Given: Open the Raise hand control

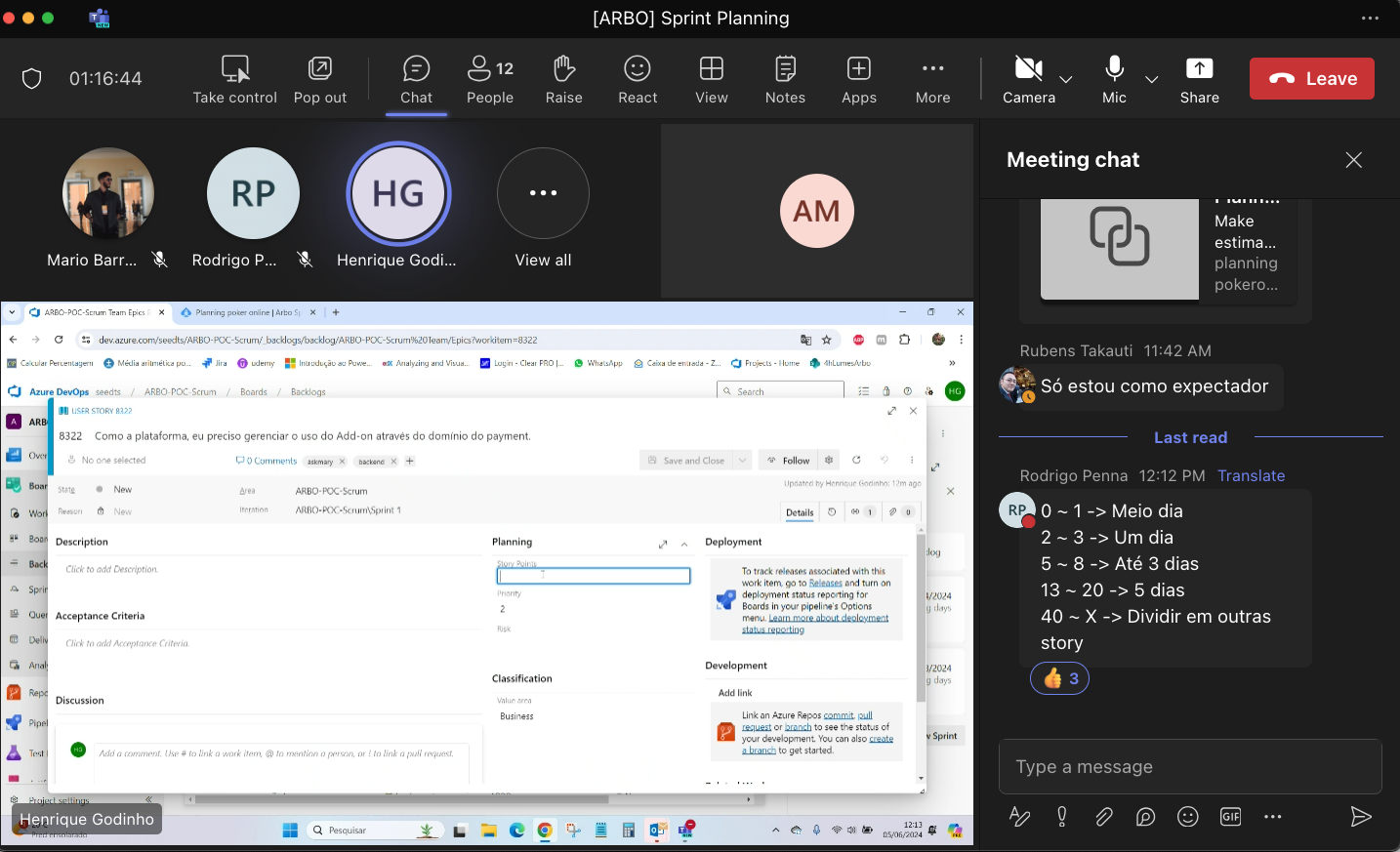Looking at the screenshot, I should 563,79.
